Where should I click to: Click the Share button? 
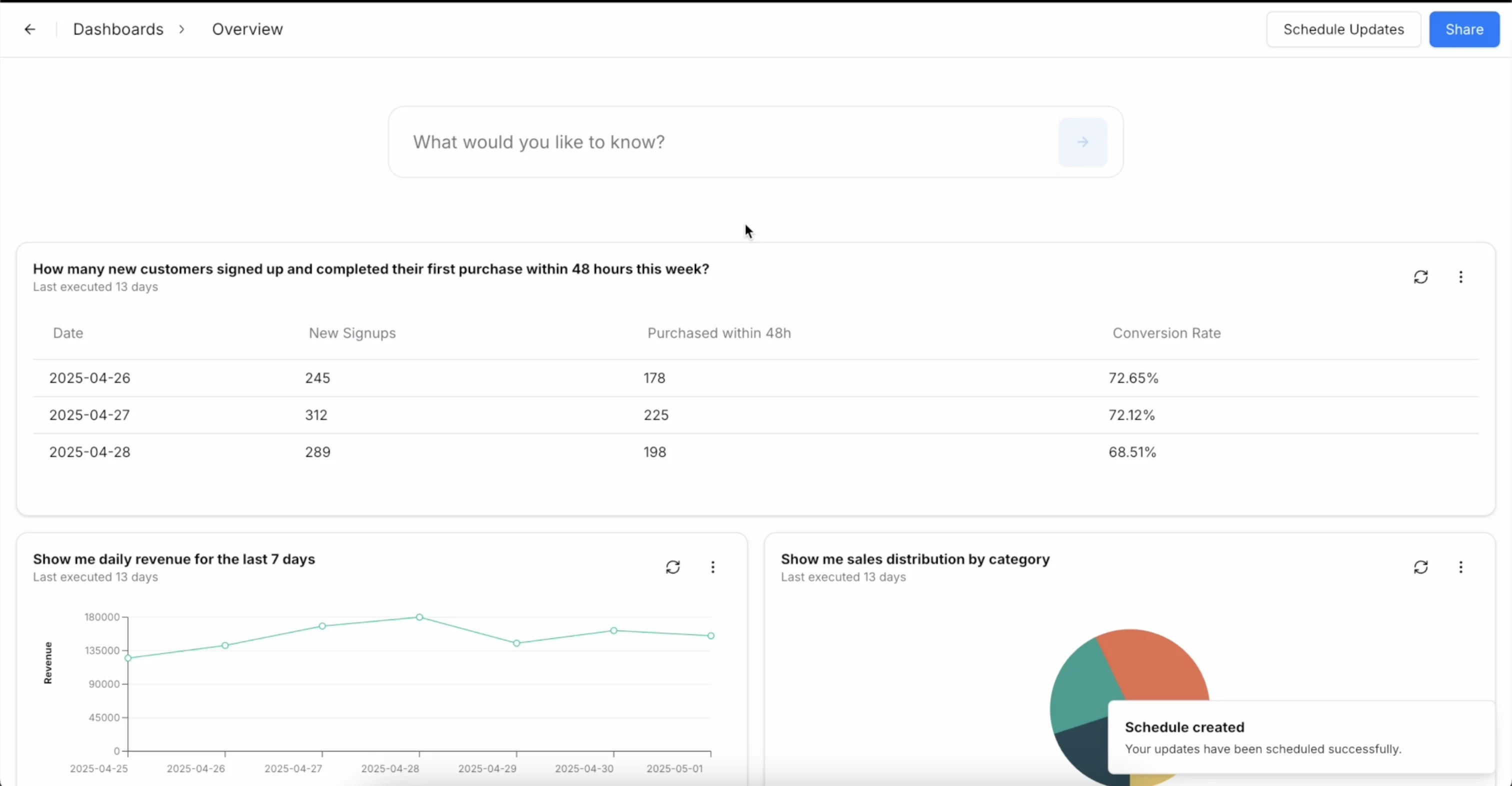(x=1464, y=29)
